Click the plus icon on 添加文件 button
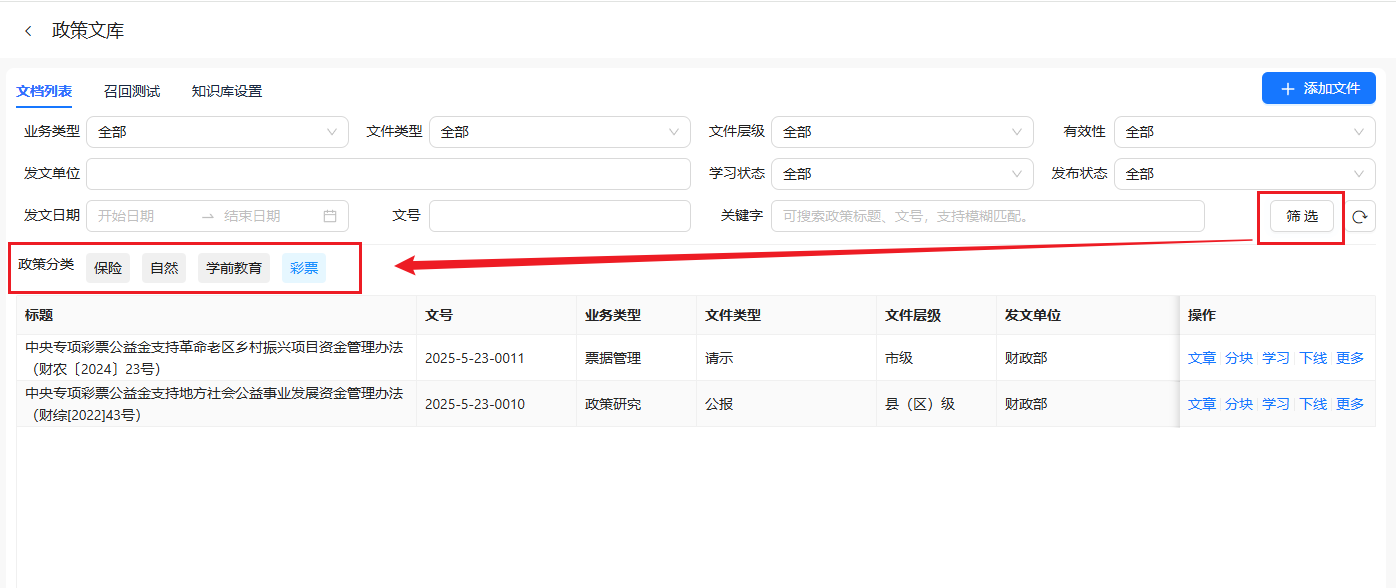The height and width of the screenshot is (588, 1396). point(1288,88)
